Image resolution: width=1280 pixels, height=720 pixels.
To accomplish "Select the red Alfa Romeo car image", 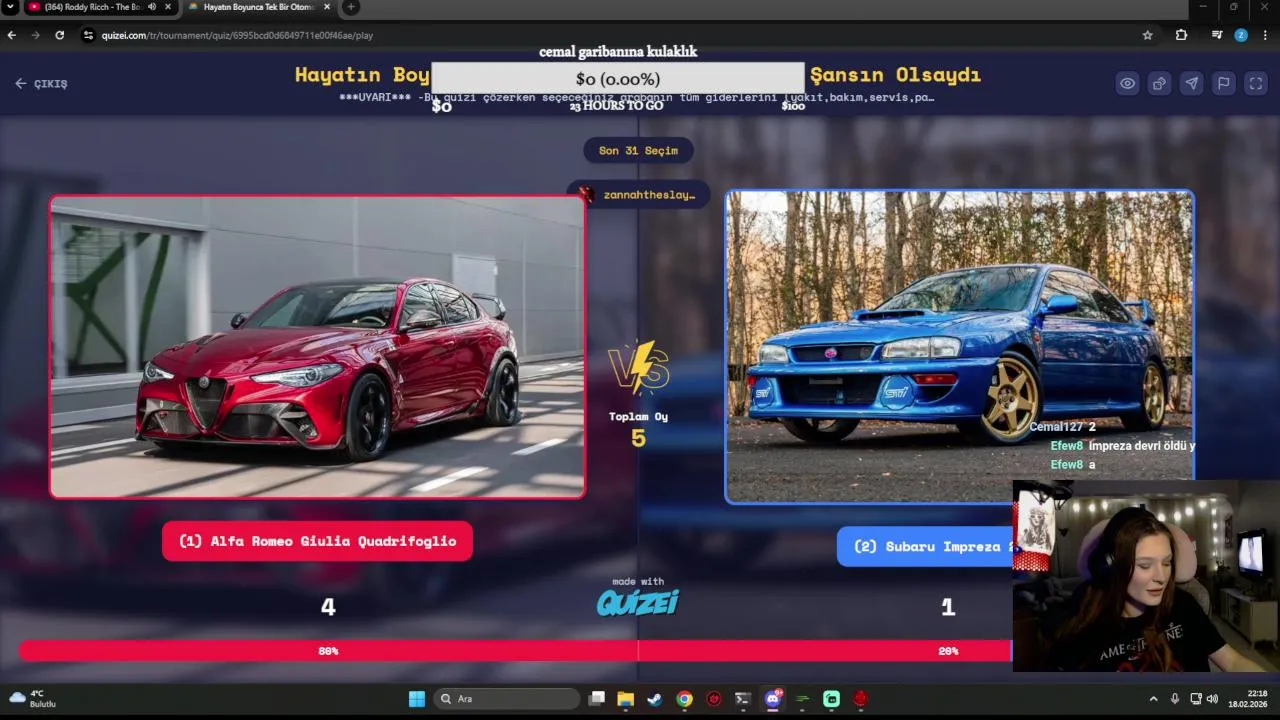I will (x=317, y=346).
